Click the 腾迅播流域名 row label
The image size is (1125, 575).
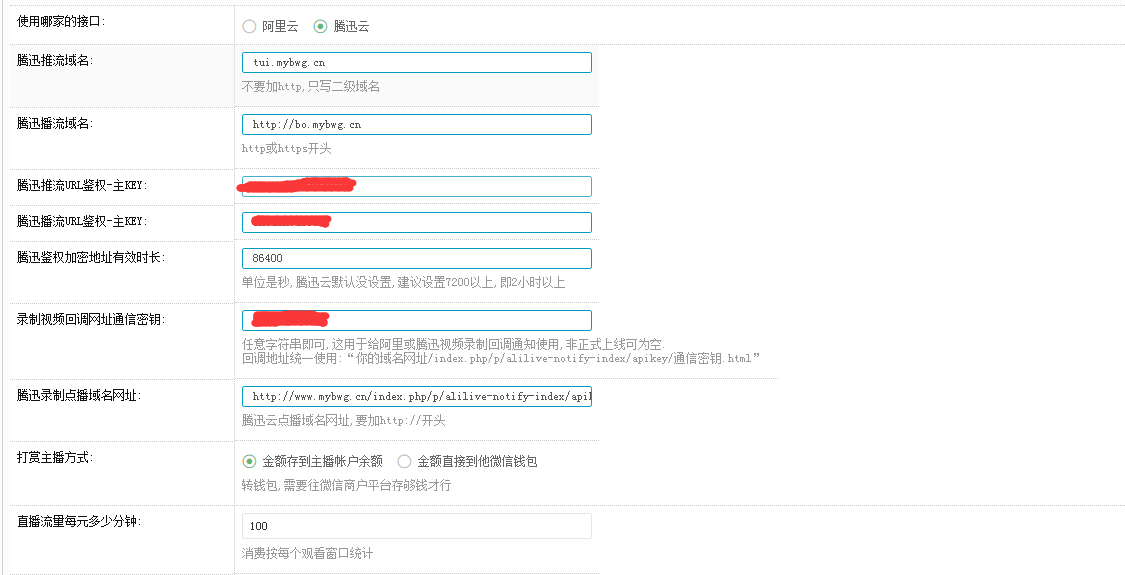pyautogui.click(x=55, y=123)
